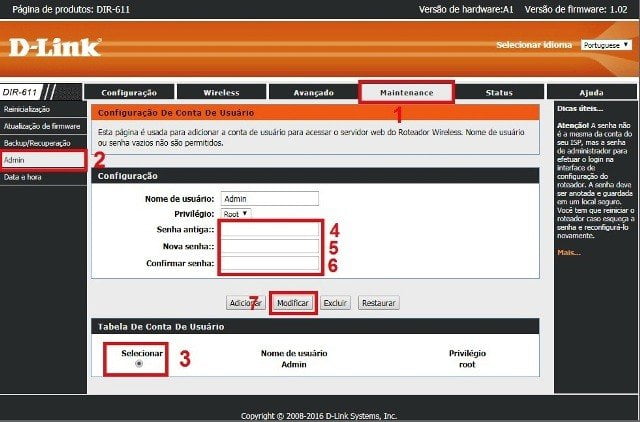
Task: Follow the Mais... link in tips
Action: [569, 253]
